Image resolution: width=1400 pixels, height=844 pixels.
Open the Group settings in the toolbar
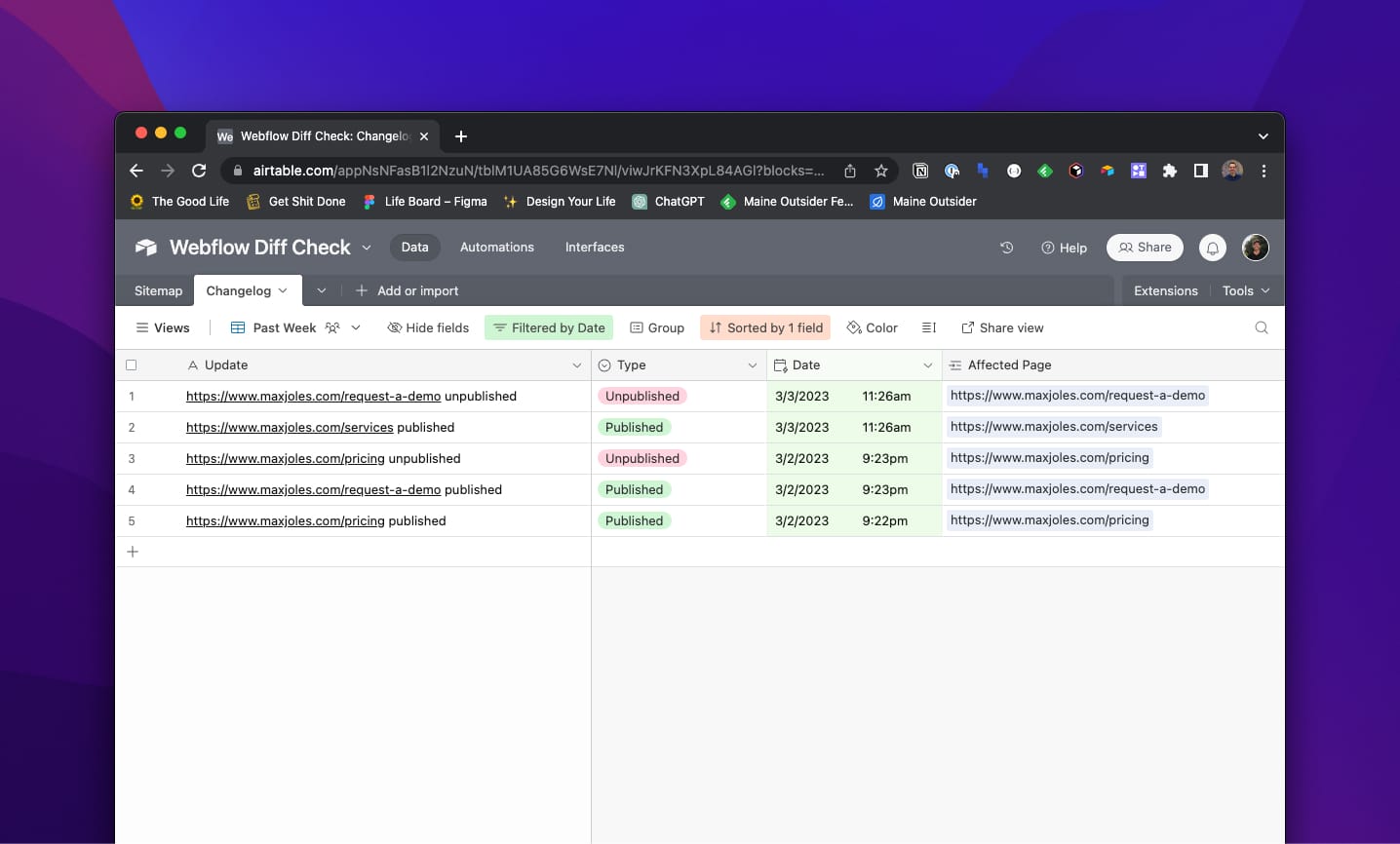point(656,327)
